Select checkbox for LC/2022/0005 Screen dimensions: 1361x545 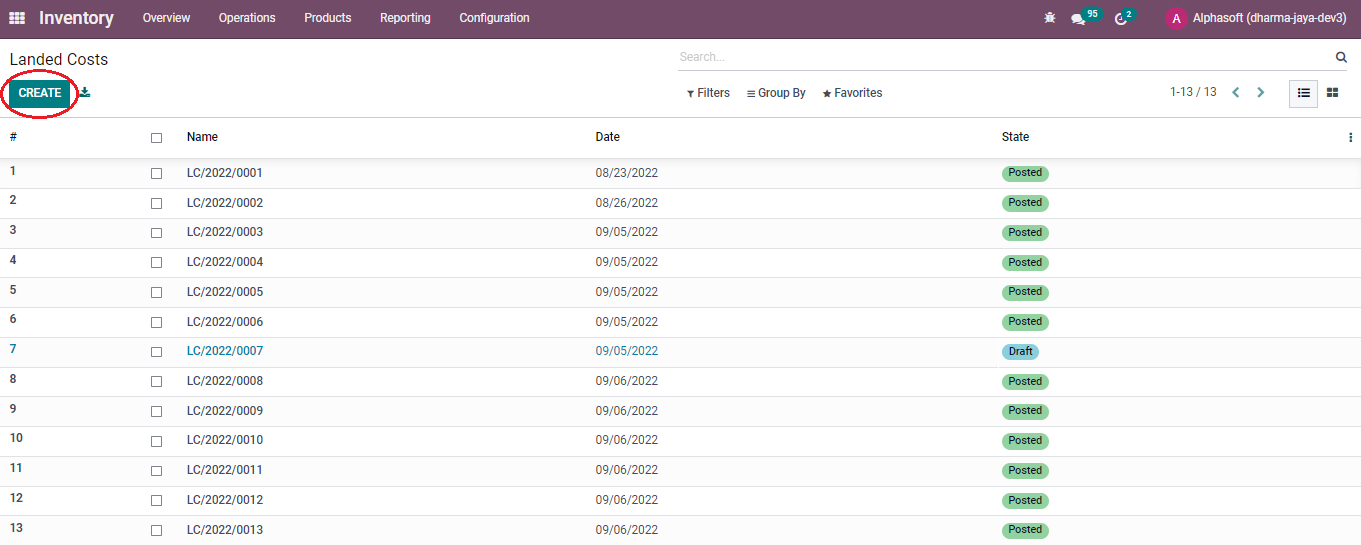[x=156, y=293]
